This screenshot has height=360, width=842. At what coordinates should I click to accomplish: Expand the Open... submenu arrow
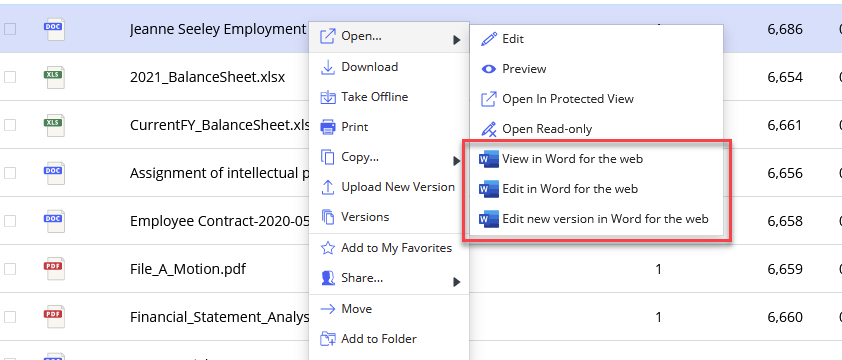click(x=456, y=40)
